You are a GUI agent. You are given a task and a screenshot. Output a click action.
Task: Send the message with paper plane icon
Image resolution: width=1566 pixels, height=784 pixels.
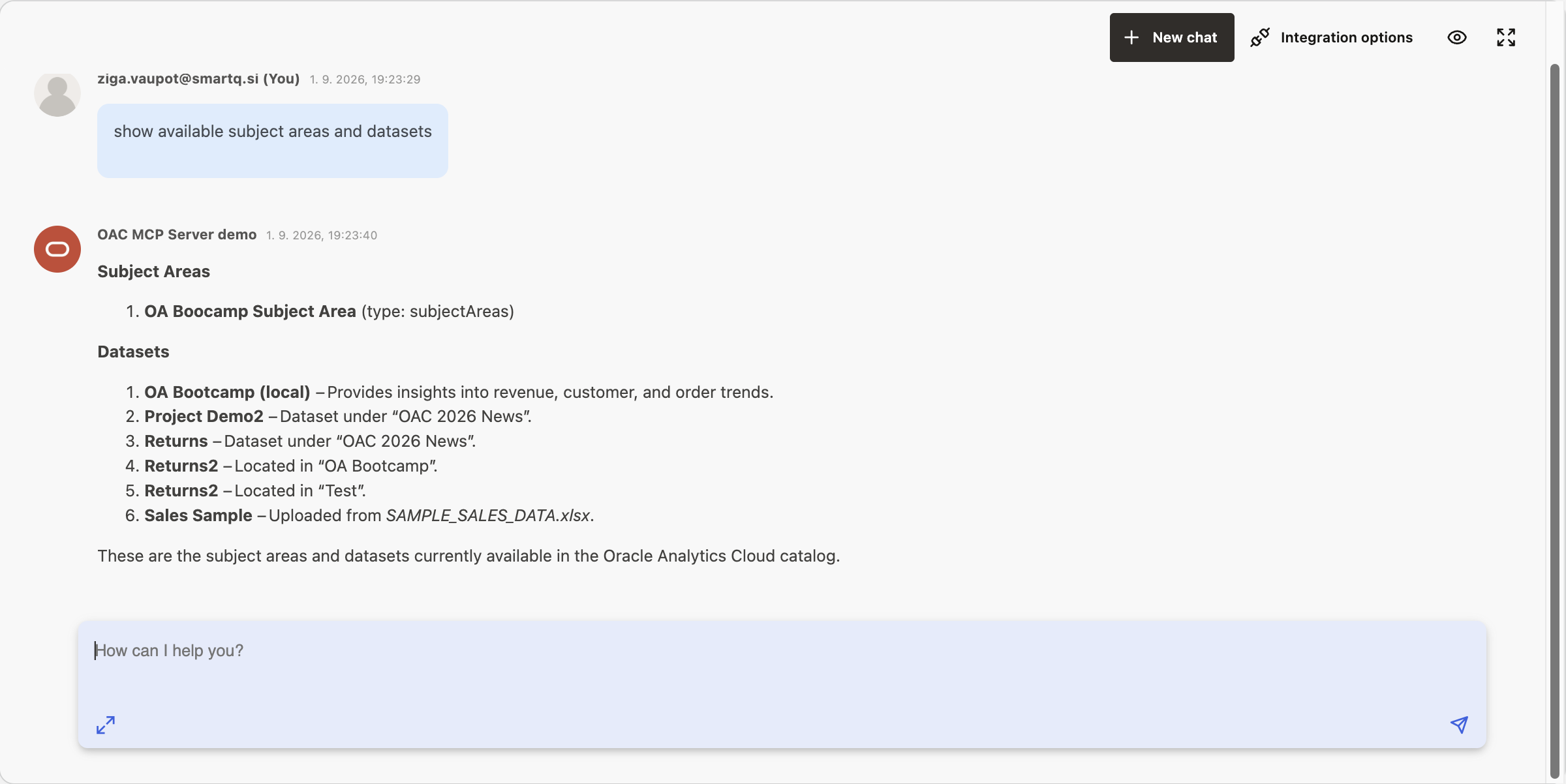[x=1459, y=725]
